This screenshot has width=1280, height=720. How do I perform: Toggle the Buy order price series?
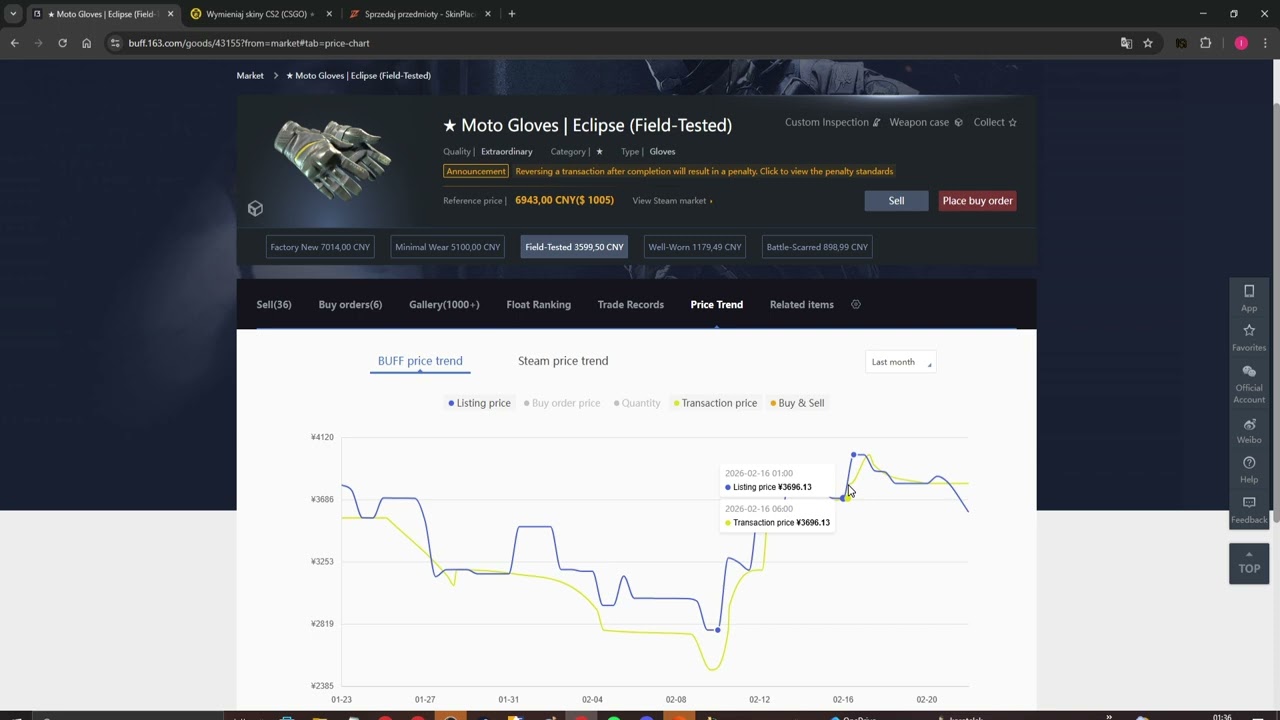pos(561,403)
